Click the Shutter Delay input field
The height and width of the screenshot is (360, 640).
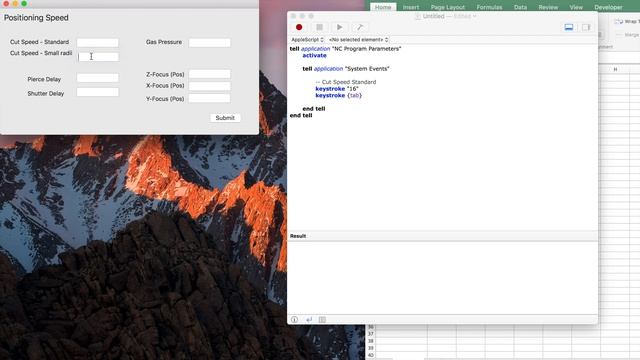98,92
